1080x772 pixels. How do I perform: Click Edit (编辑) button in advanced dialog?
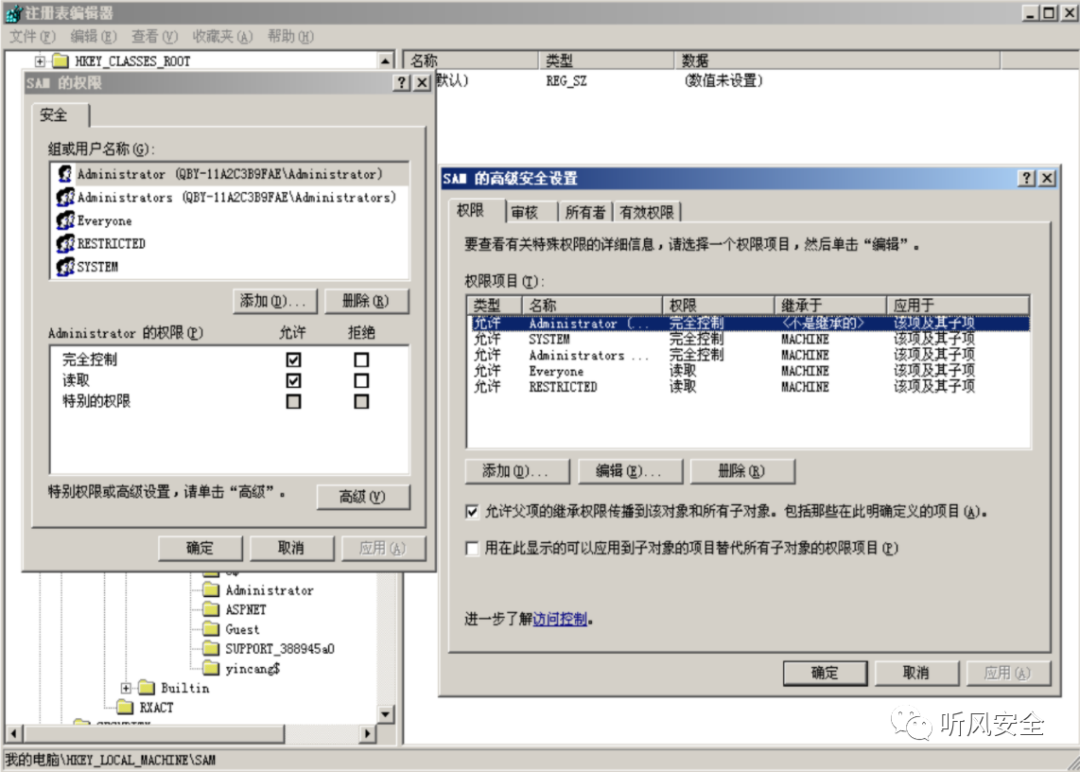tap(630, 471)
